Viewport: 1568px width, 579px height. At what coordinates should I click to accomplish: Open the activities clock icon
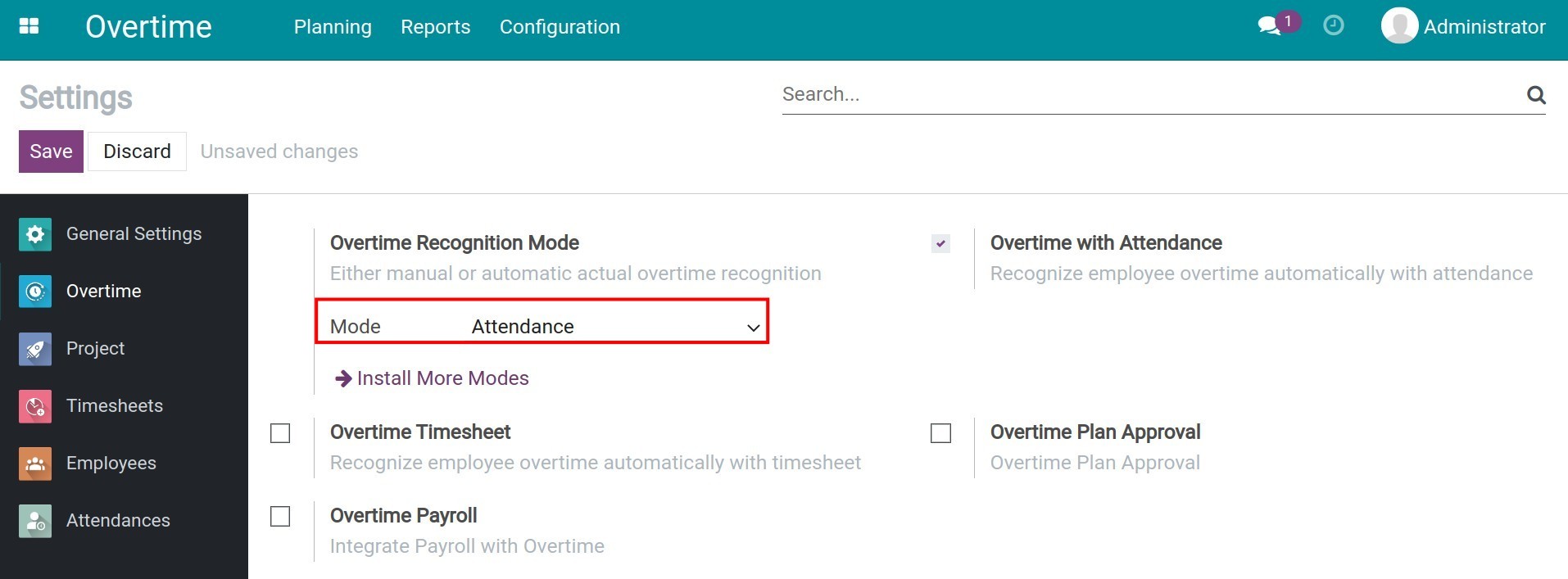[1334, 26]
